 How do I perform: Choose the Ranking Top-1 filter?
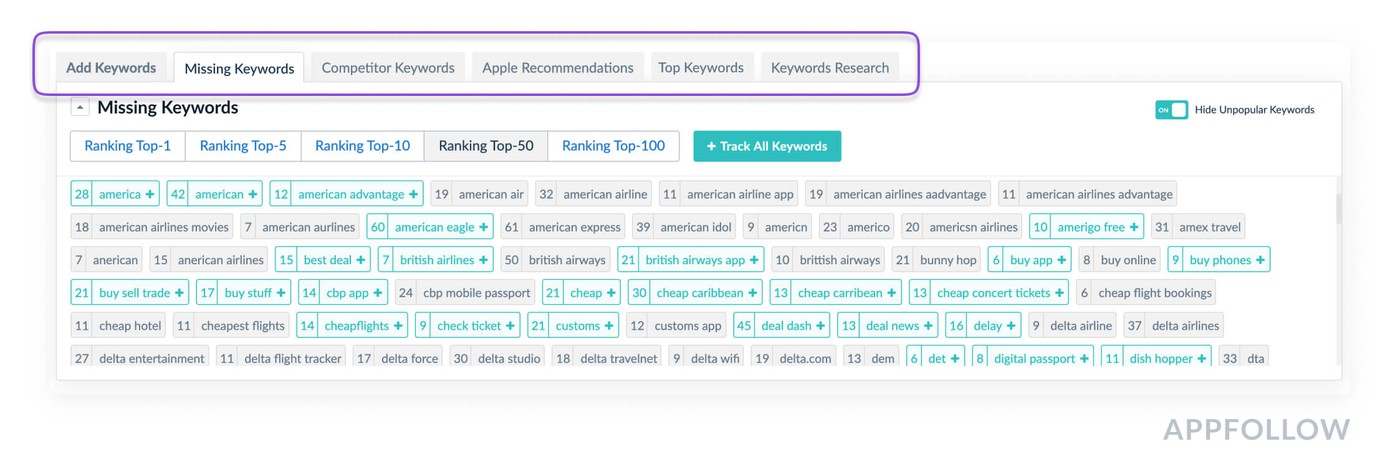(127, 146)
